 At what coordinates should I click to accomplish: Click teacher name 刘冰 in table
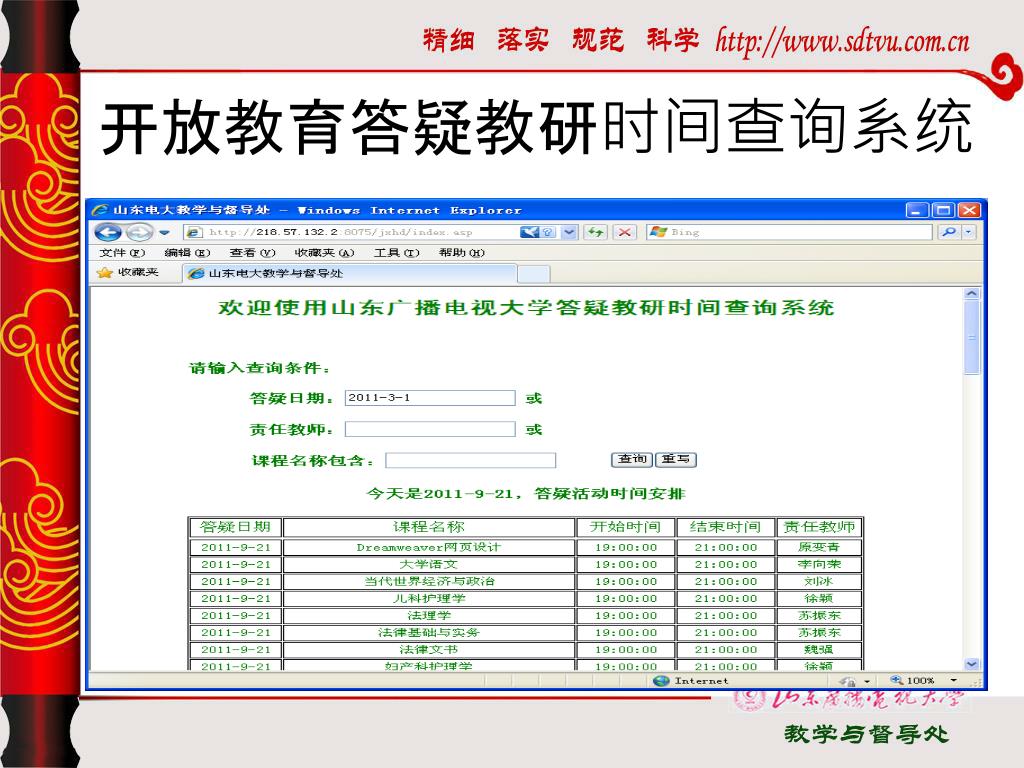tap(819, 581)
